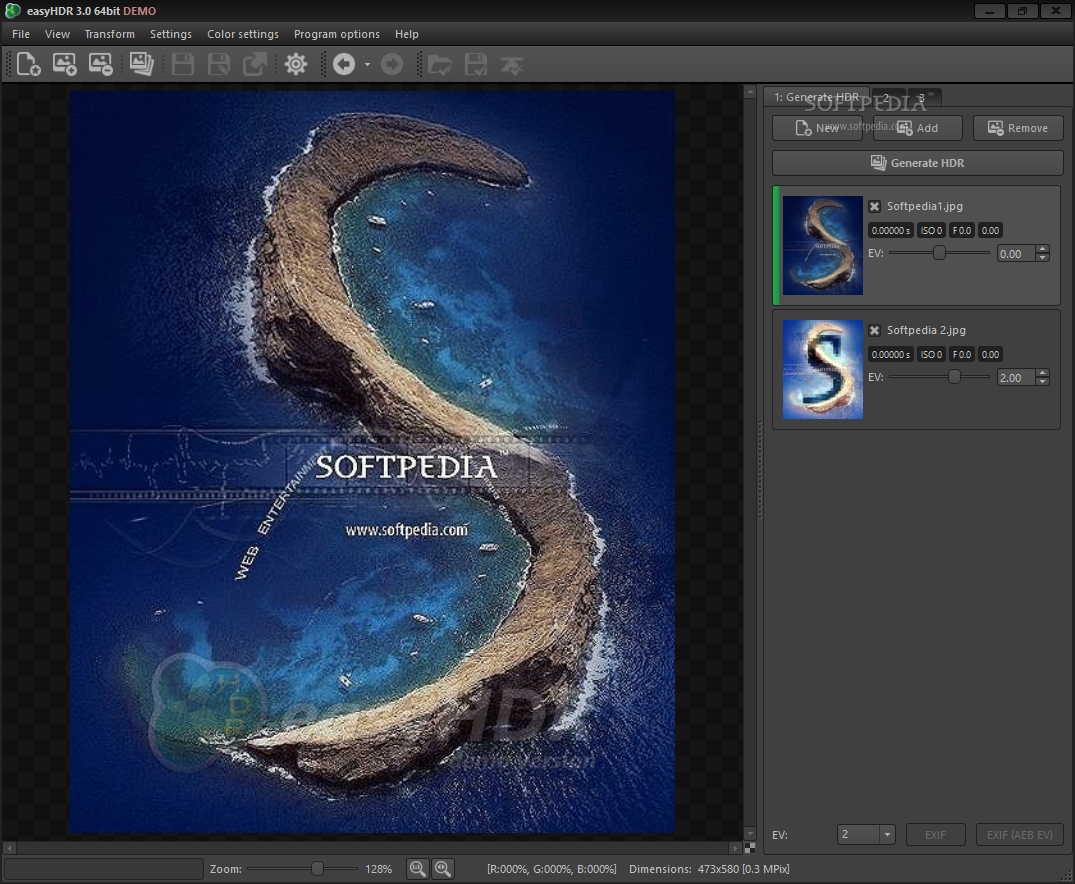Image resolution: width=1075 pixels, height=884 pixels.
Task: Switch to tab 2 in the side panel
Action: tap(887, 98)
